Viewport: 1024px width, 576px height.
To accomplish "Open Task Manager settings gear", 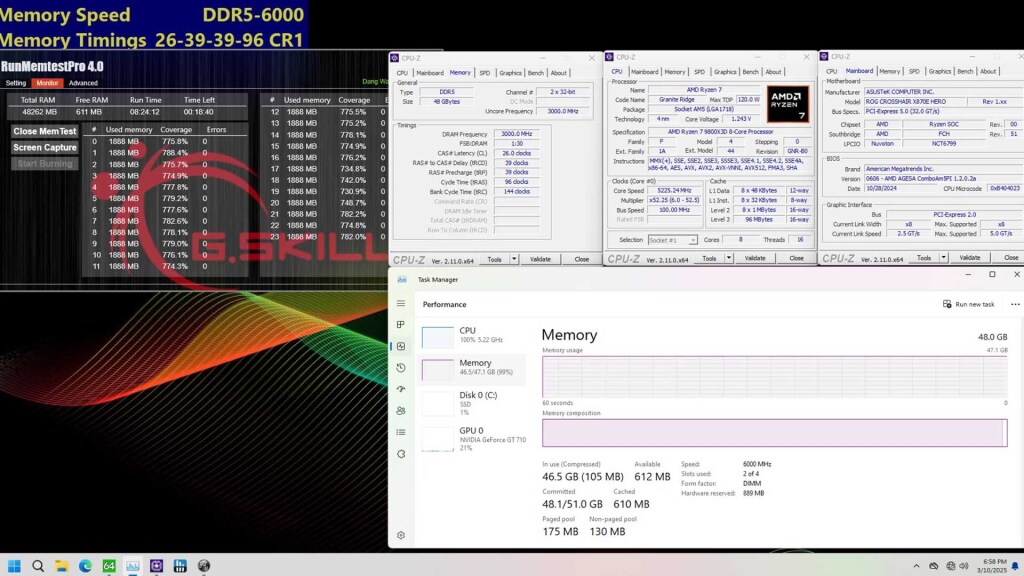I will click(401, 535).
